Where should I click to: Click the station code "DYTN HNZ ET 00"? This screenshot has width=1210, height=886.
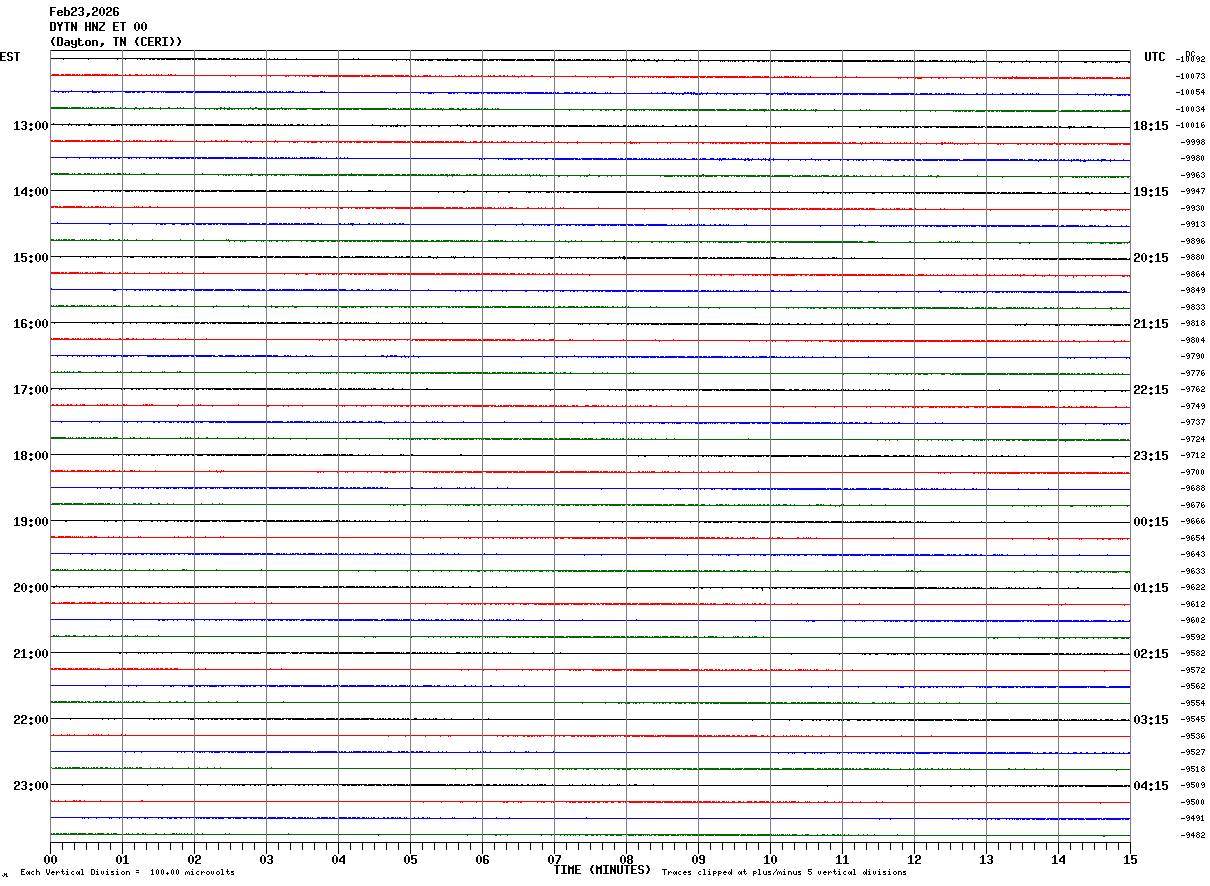(98, 27)
